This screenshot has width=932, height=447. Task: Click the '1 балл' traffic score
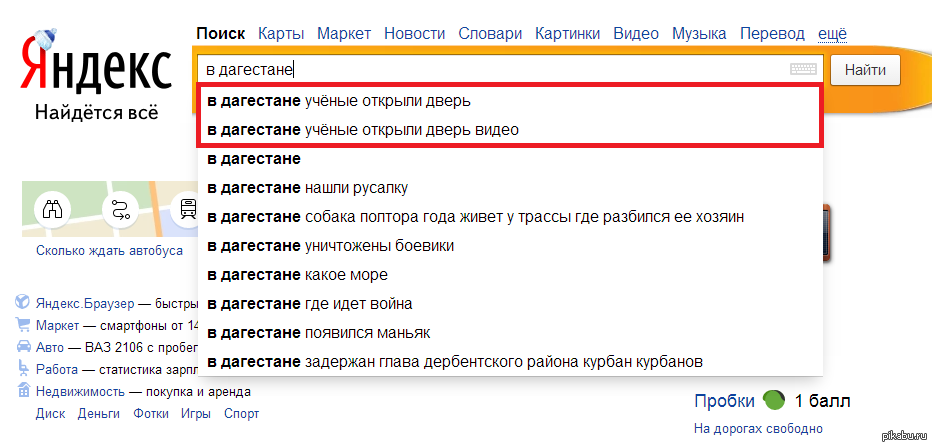pyautogui.click(x=823, y=401)
